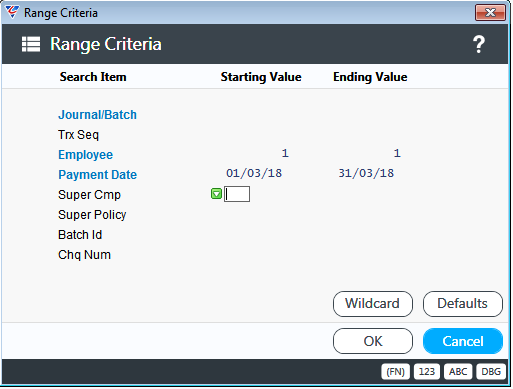Click the Defaults button

pyautogui.click(x=463, y=304)
